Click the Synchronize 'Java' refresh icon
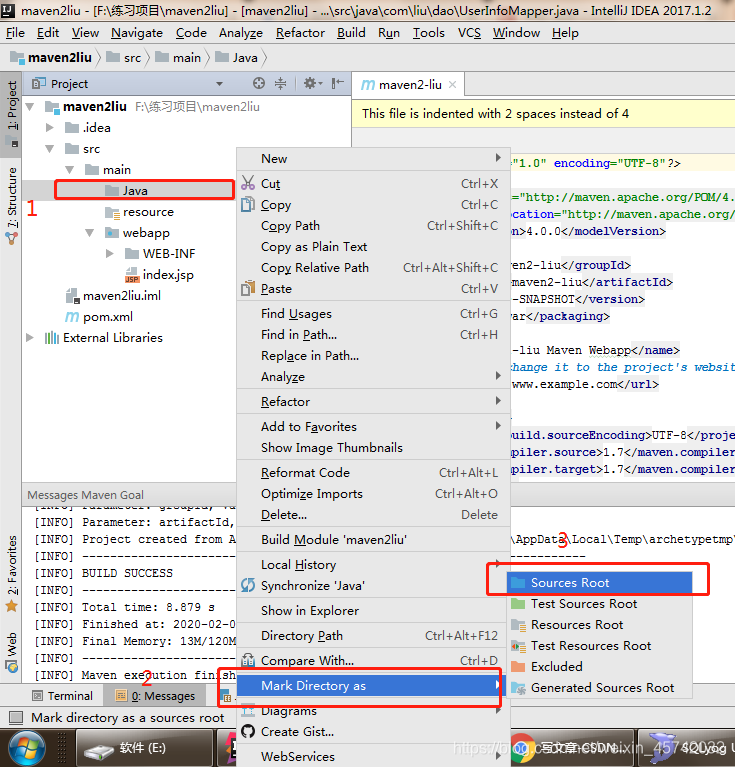 point(248,585)
